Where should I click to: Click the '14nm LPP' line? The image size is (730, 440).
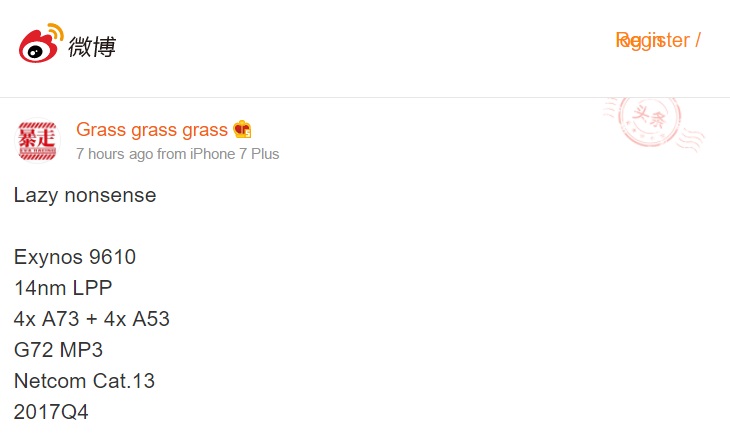(63, 288)
